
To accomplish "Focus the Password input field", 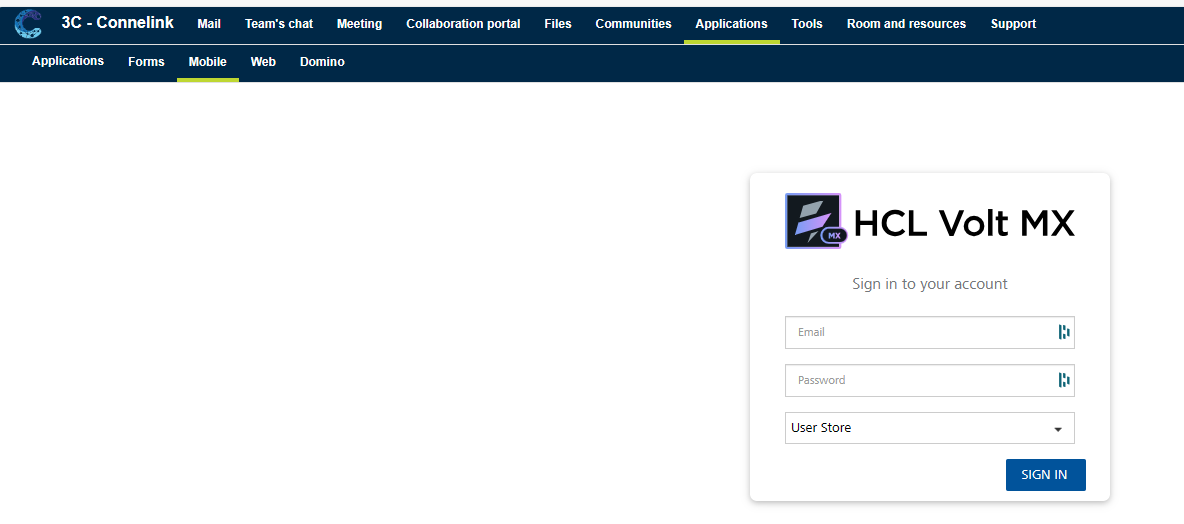I will (x=930, y=380).
